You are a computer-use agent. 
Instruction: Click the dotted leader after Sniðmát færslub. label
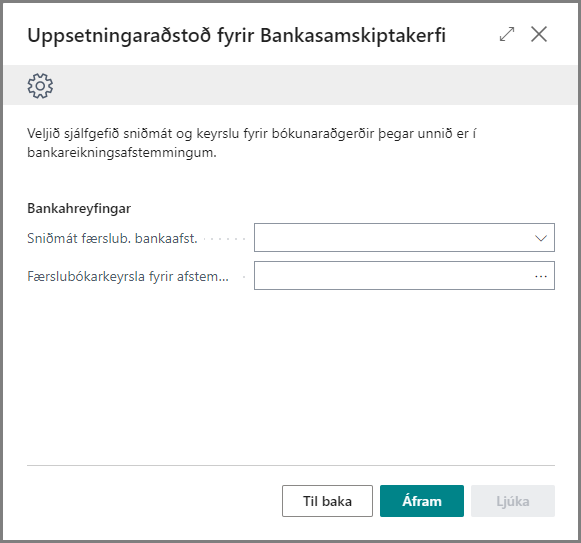click(225, 239)
